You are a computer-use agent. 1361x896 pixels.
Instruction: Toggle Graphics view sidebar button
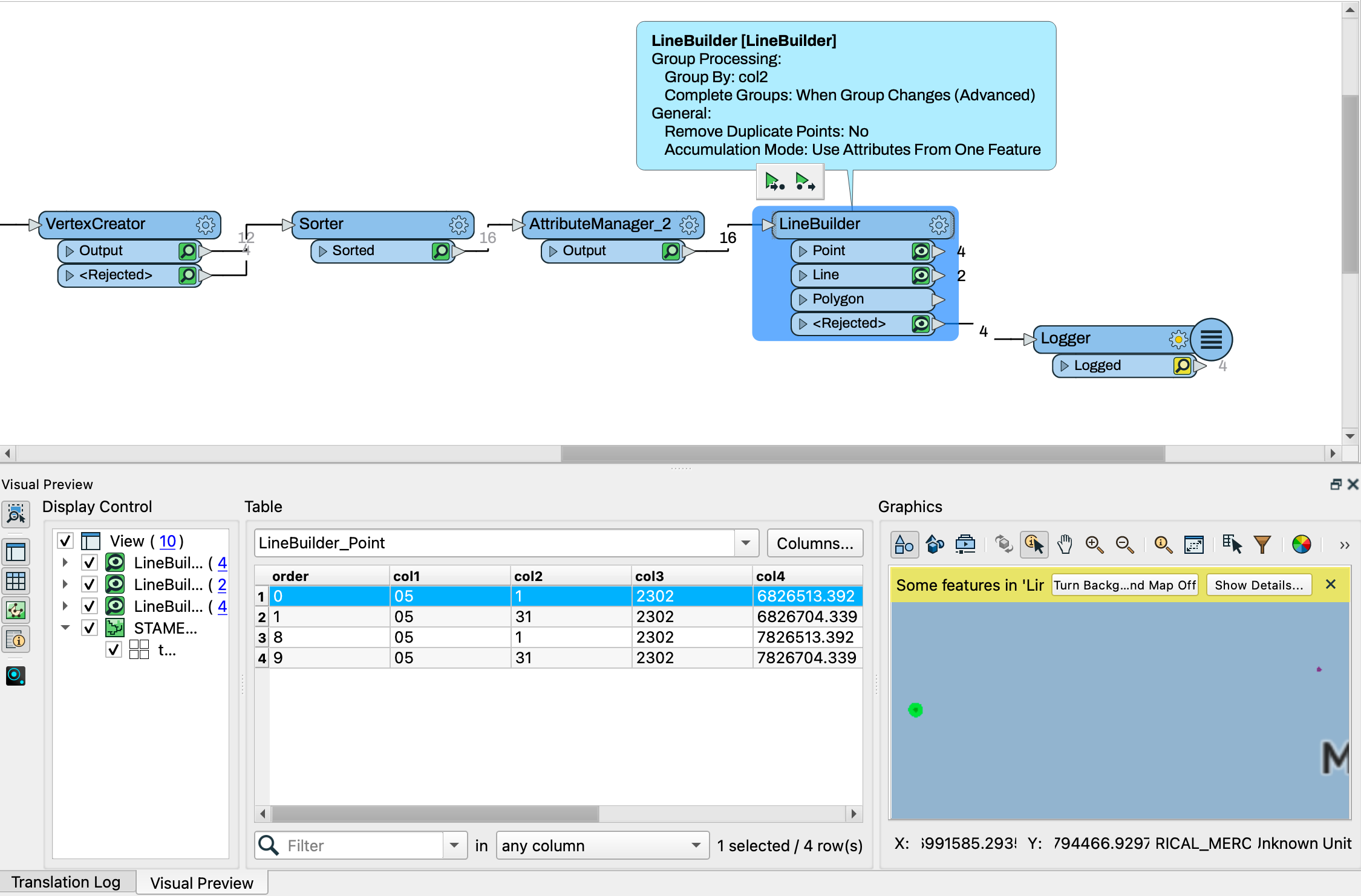[16, 610]
